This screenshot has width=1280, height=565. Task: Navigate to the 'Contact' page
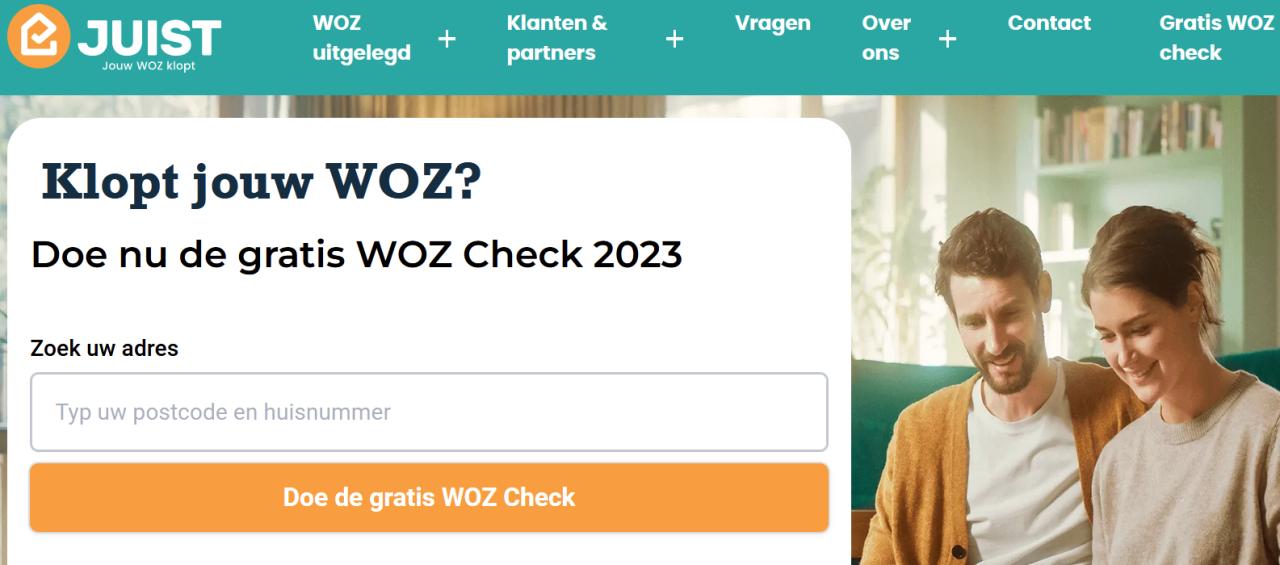tap(1049, 23)
